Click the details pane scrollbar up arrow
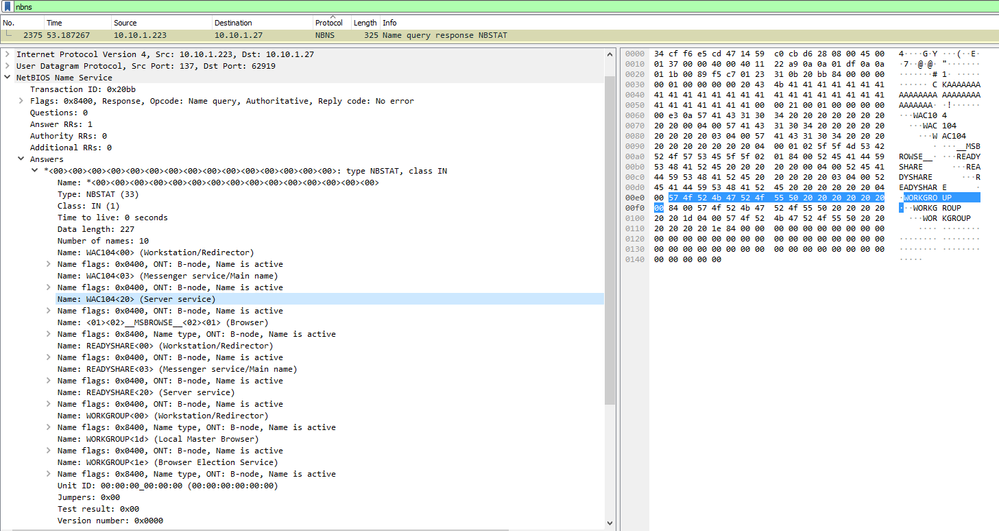999x531 pixels. [610, 55]
